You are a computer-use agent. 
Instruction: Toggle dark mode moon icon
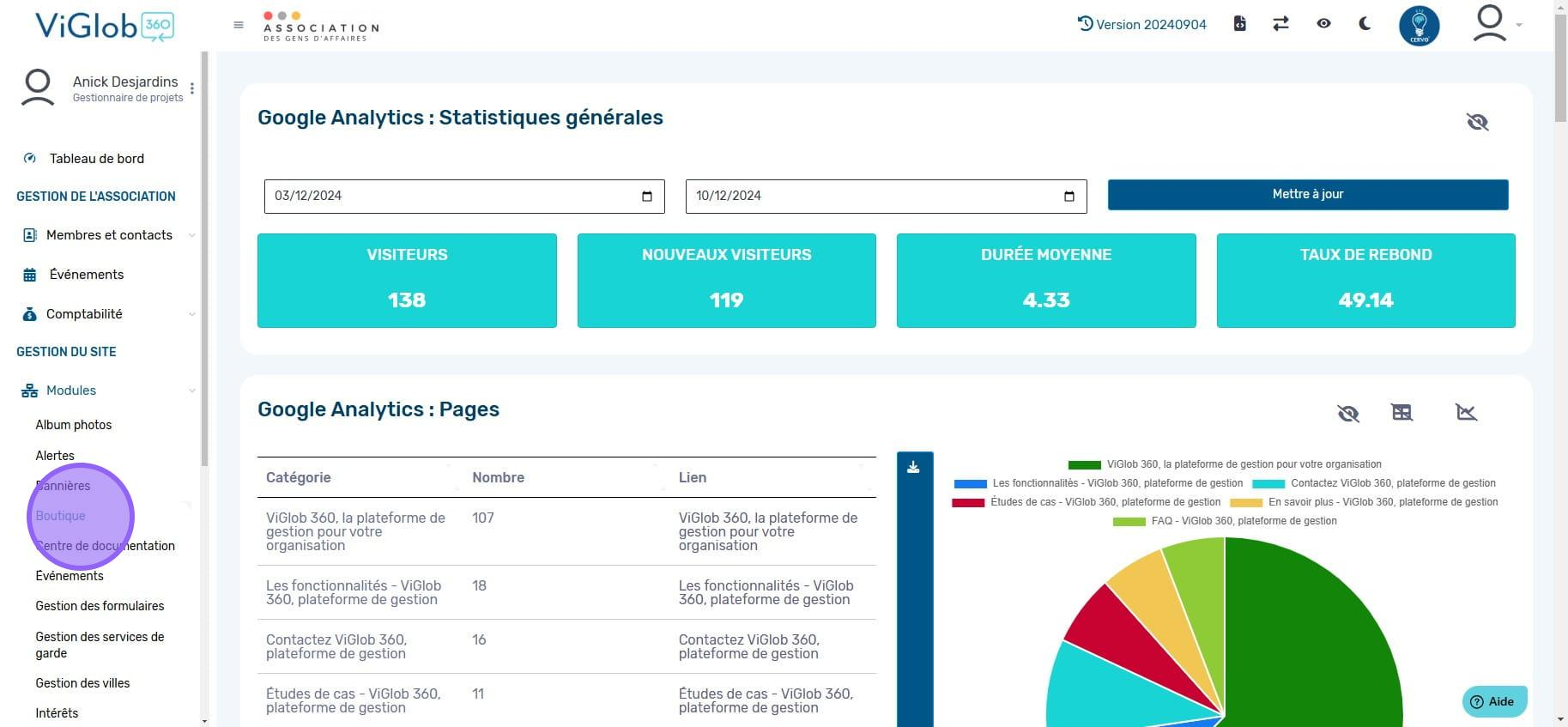pyautogui.click(x=1365, y=24)
